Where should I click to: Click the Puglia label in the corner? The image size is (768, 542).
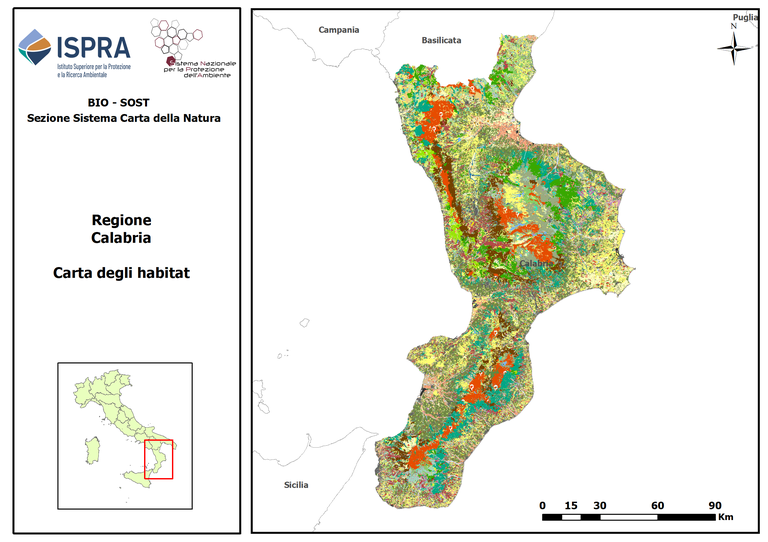click(744, 18)
